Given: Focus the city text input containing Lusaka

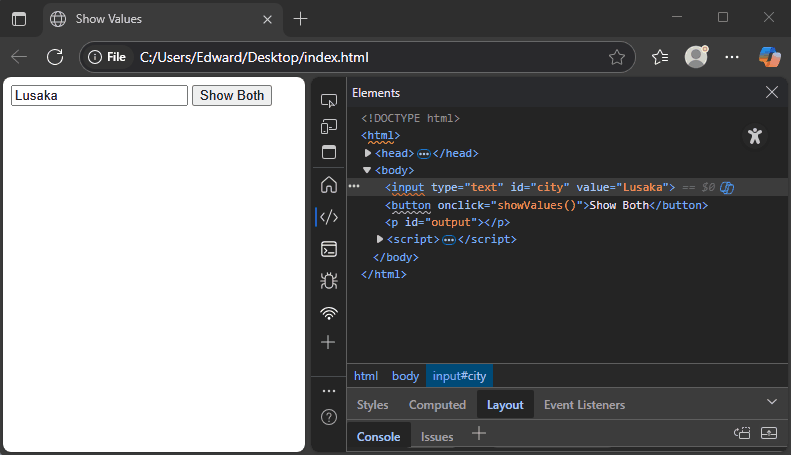Looking at the screenshot, I should (99, 95).
